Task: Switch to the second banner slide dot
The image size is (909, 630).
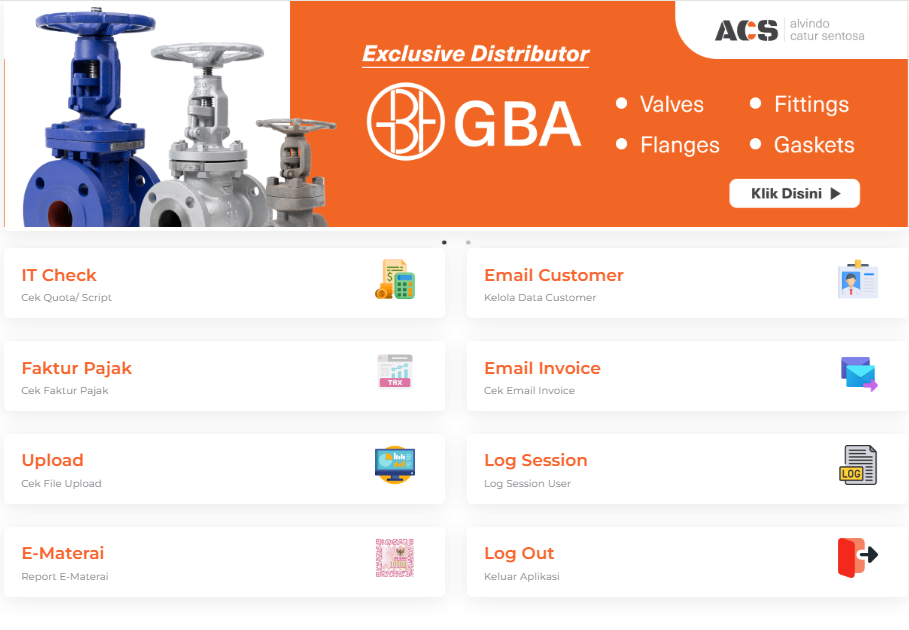Action: (x=468, y=242)
